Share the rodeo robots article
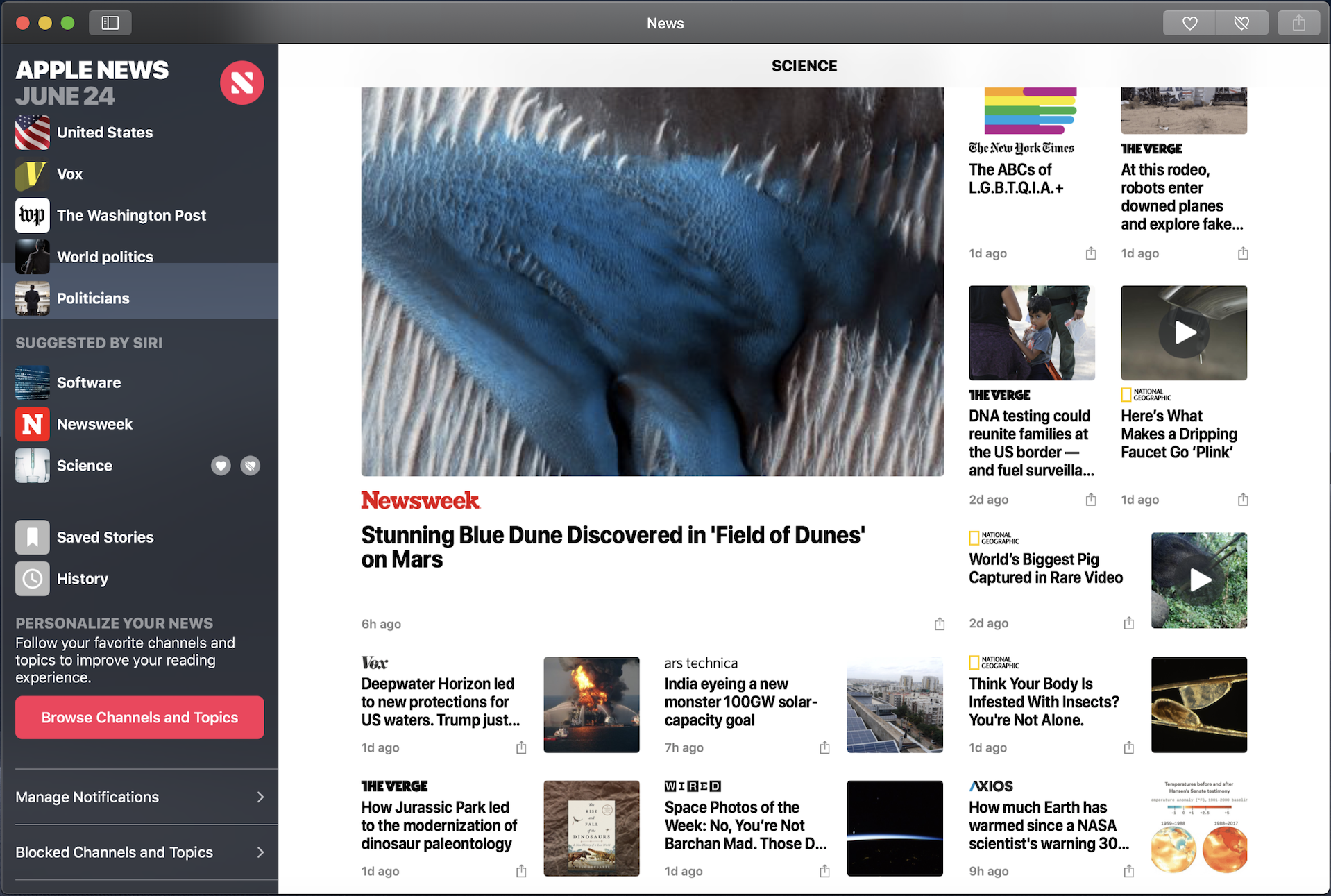This screenshot has height=896, width=1331. [x=1243, y=253]
